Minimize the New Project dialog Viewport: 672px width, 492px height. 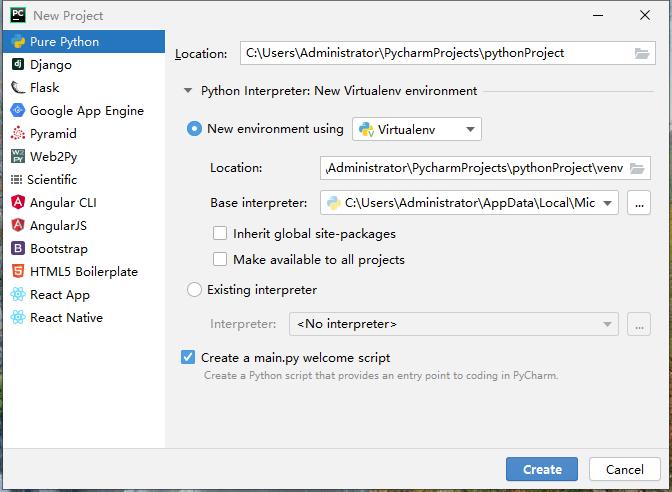coord(598,15)
